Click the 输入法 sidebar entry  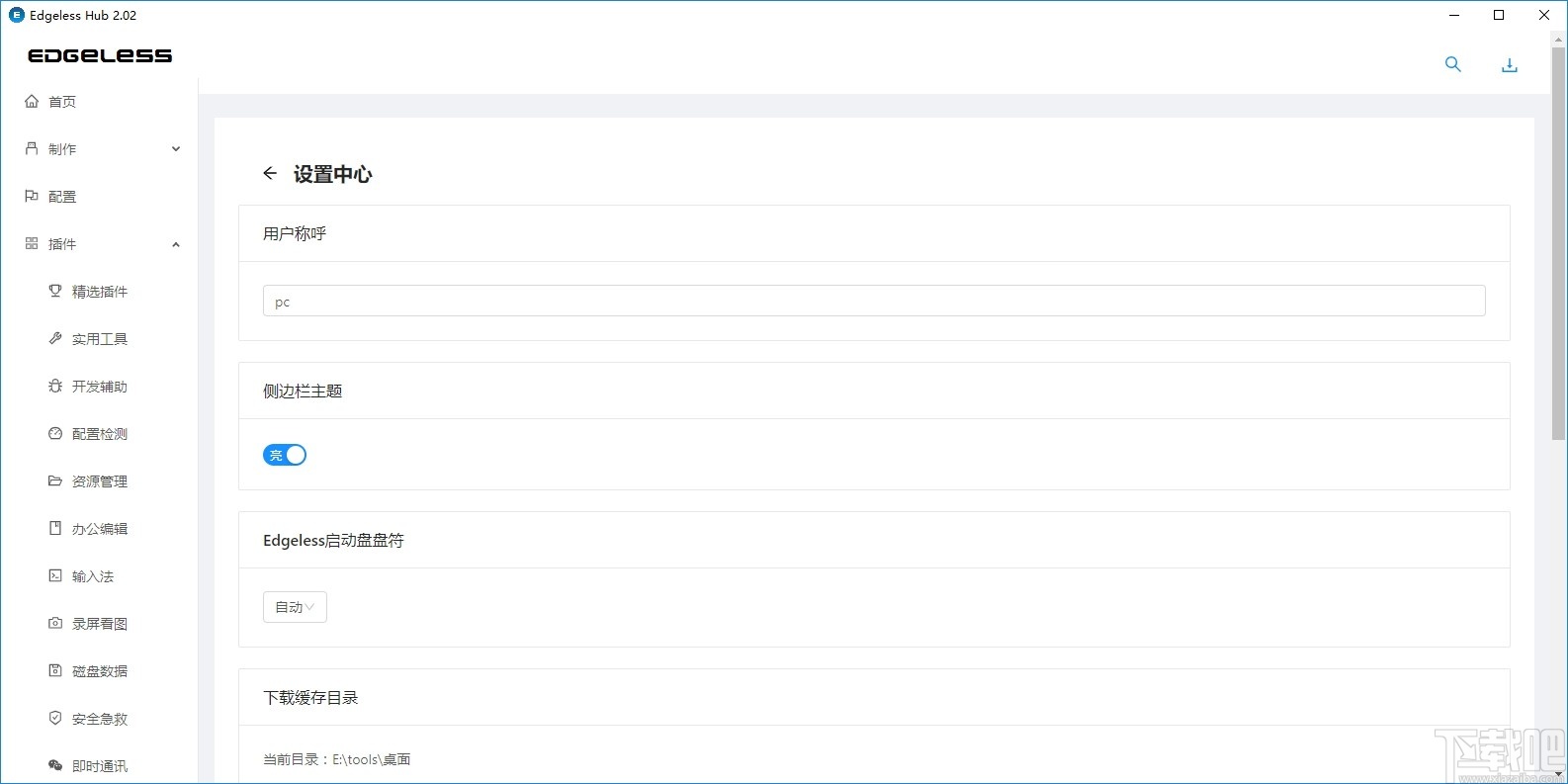coord(92,576)
